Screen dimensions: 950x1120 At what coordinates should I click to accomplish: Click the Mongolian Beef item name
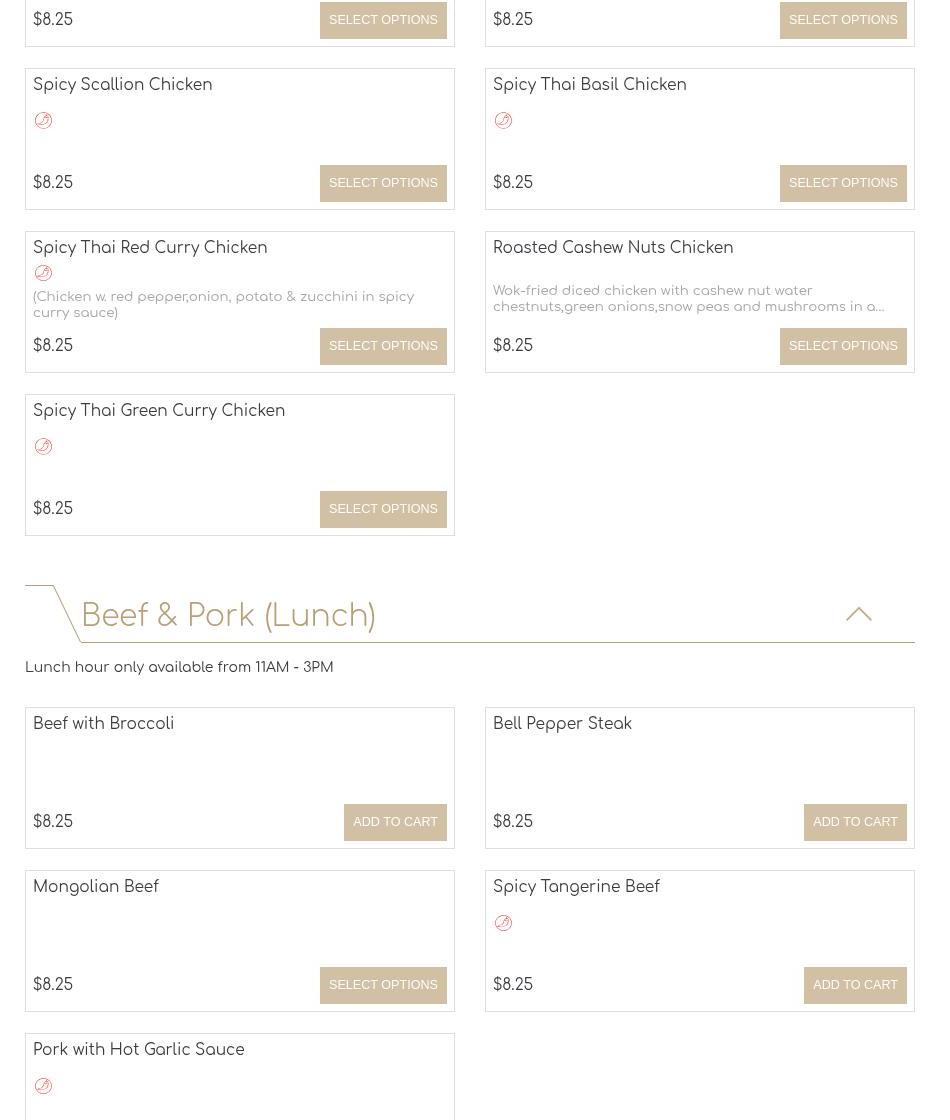point(96,887)
